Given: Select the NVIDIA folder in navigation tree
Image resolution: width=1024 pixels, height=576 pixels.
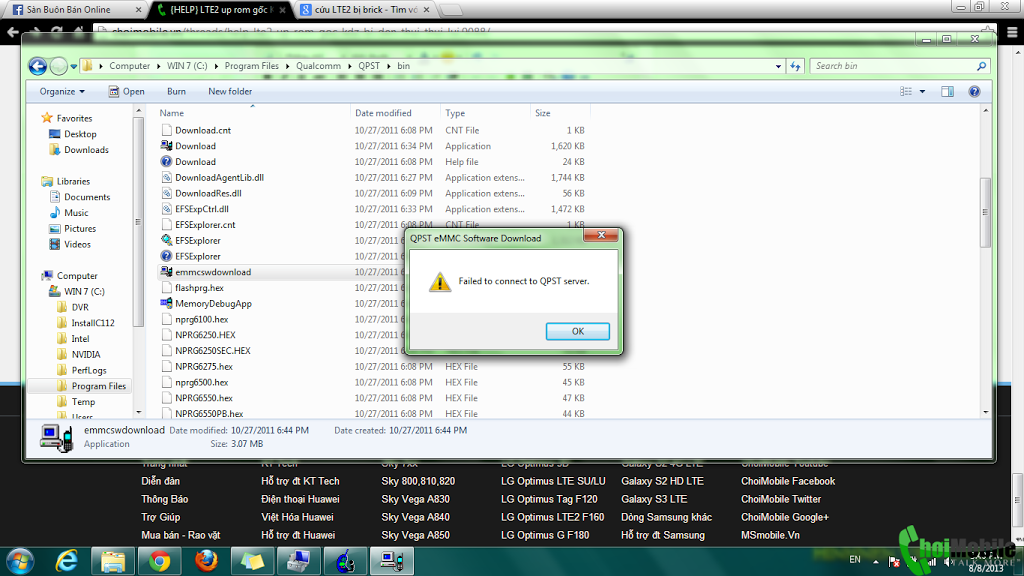Looking at the screenshot, I should (86, 355).
